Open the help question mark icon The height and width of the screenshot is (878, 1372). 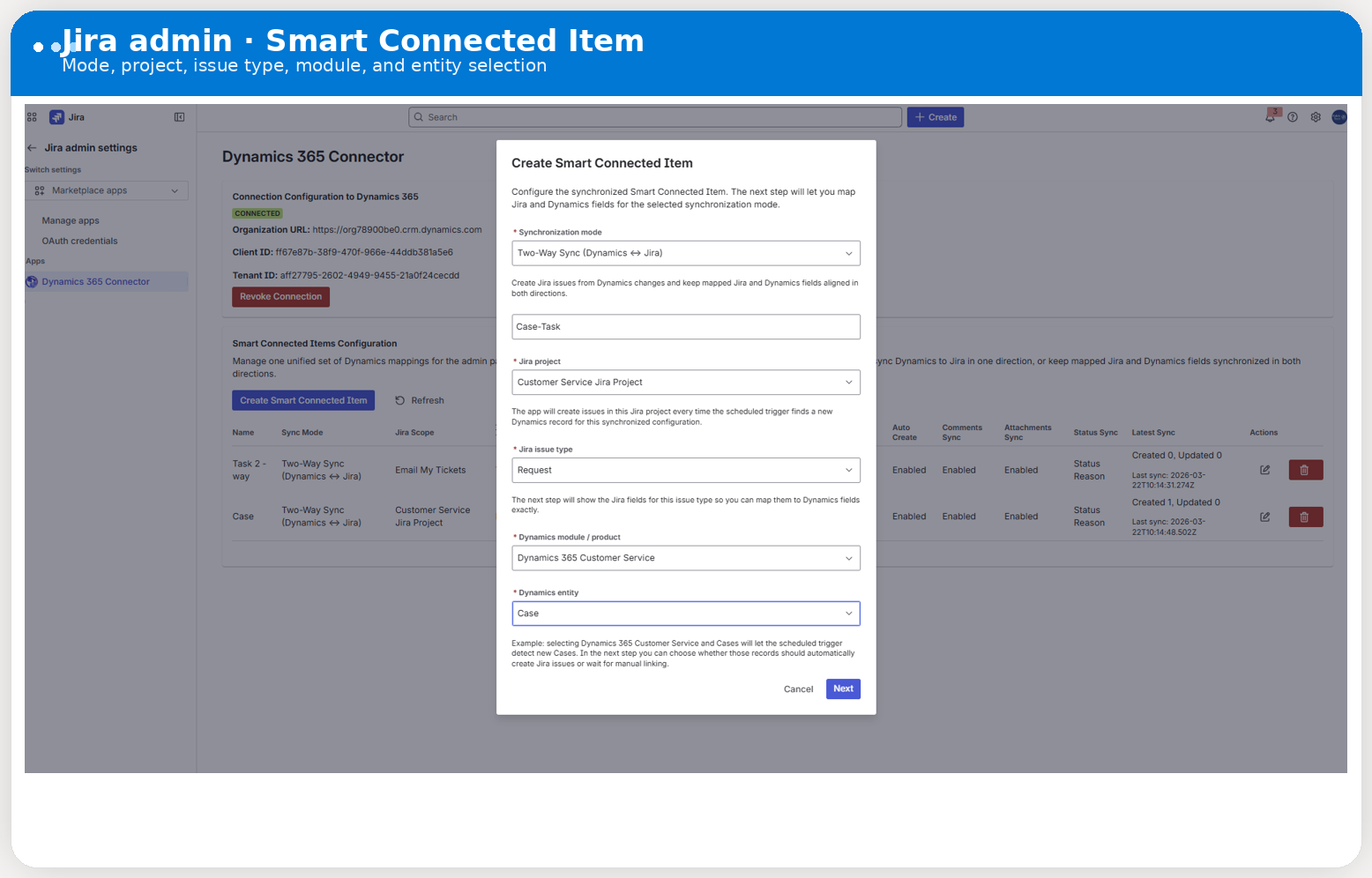(1293, 116)
